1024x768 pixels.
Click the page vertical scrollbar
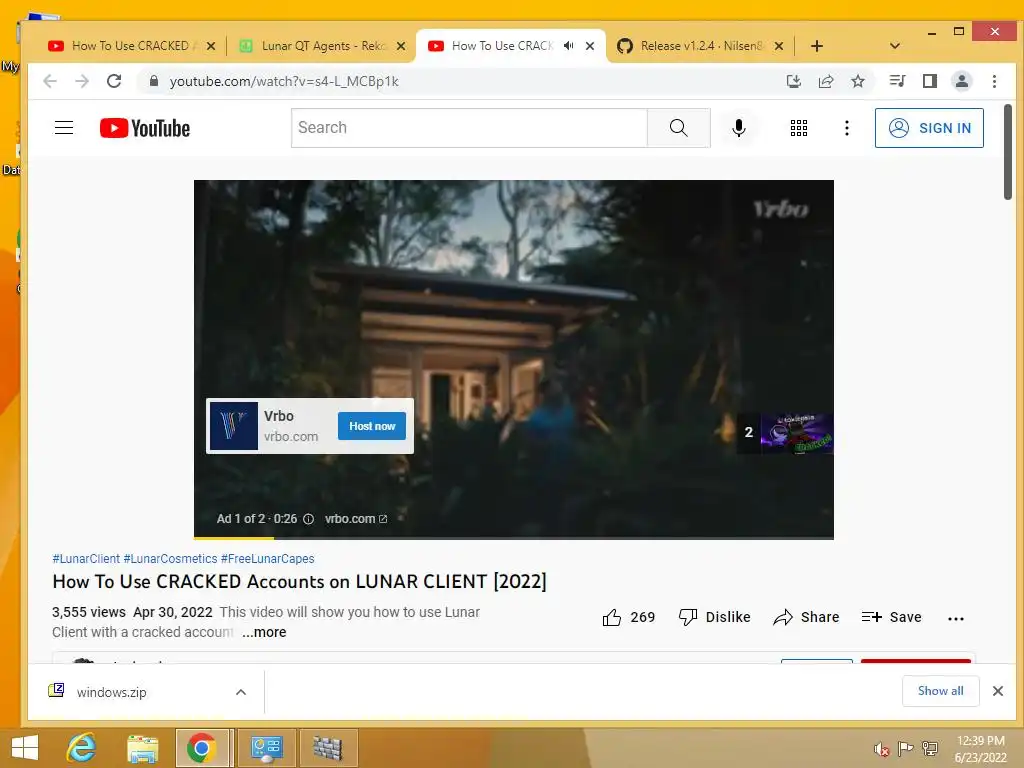pos(1008,152)
